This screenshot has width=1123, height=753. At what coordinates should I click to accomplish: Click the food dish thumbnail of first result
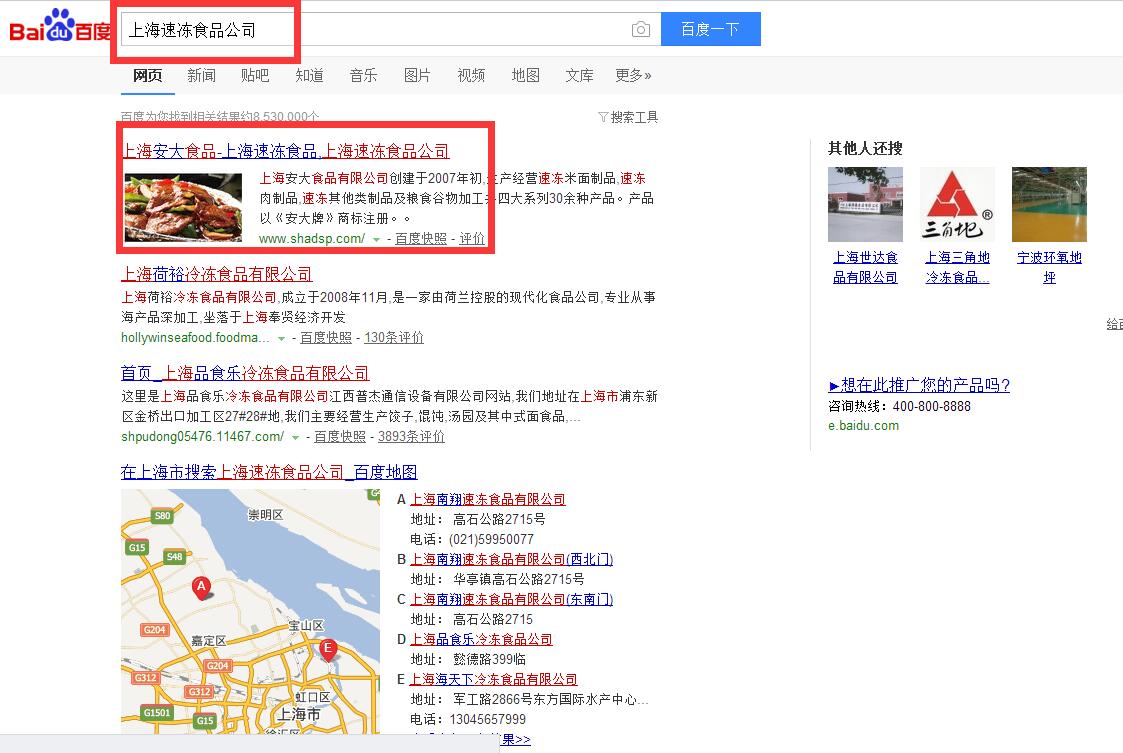pyautogui.click(x=183, y=207)
